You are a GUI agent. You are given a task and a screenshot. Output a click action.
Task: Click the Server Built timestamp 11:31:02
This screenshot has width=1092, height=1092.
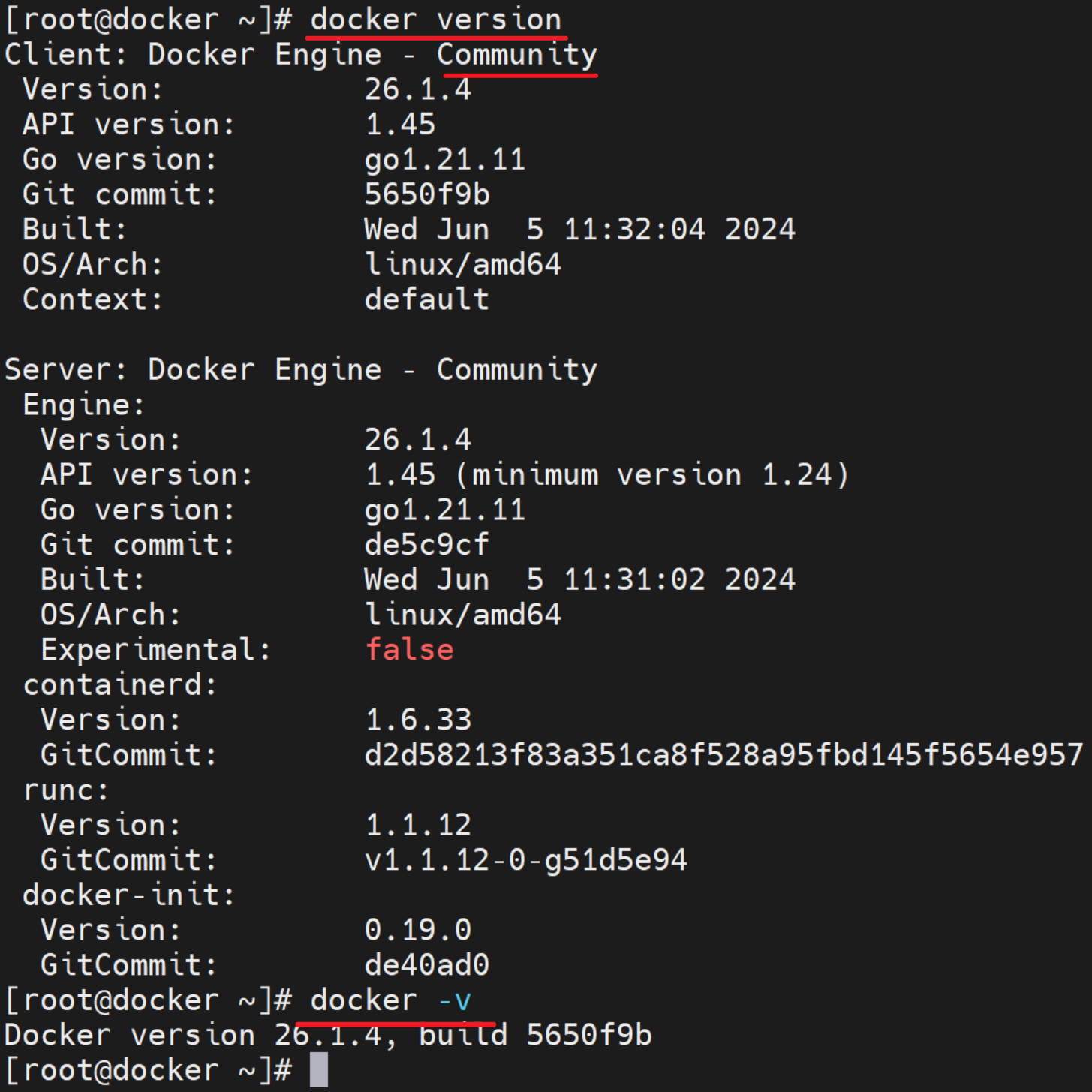pyautogui.click(x=634, y=579)
